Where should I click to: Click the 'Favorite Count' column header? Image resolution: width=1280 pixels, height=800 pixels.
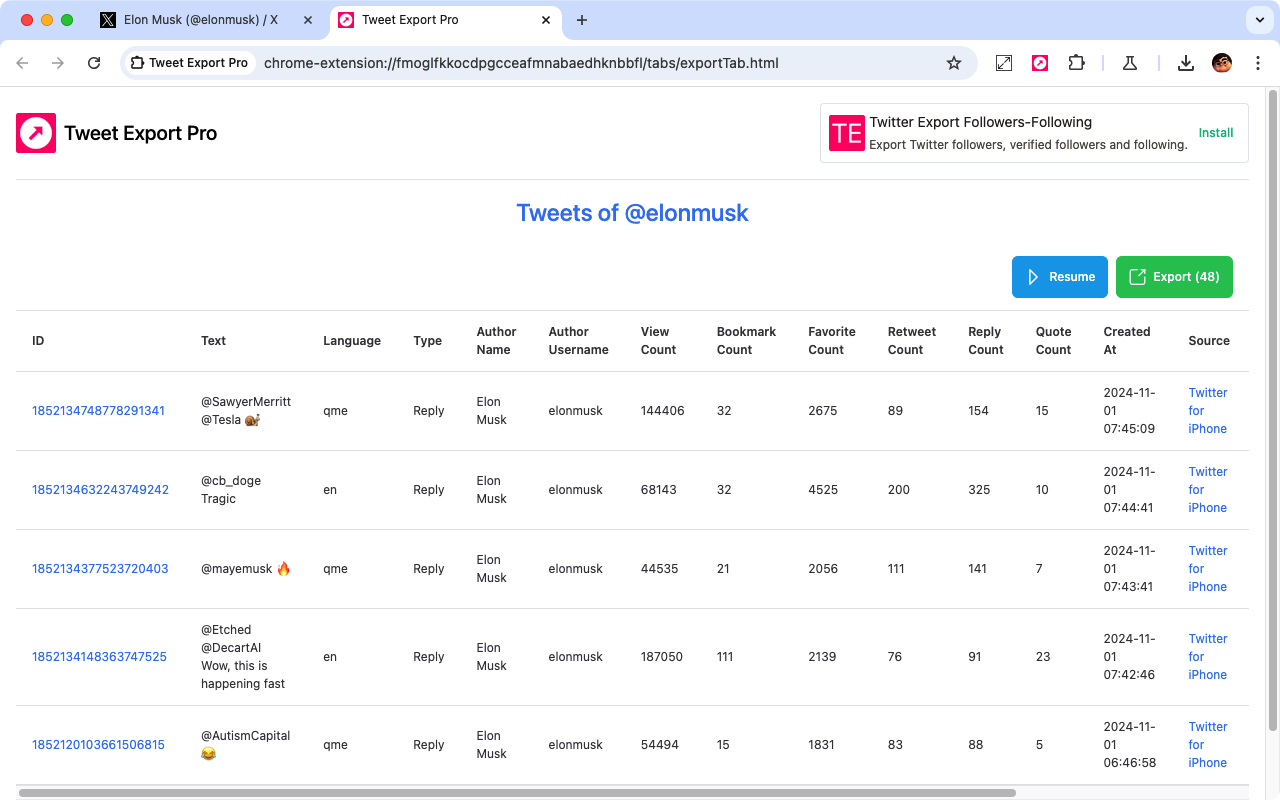tap(832, 341)
